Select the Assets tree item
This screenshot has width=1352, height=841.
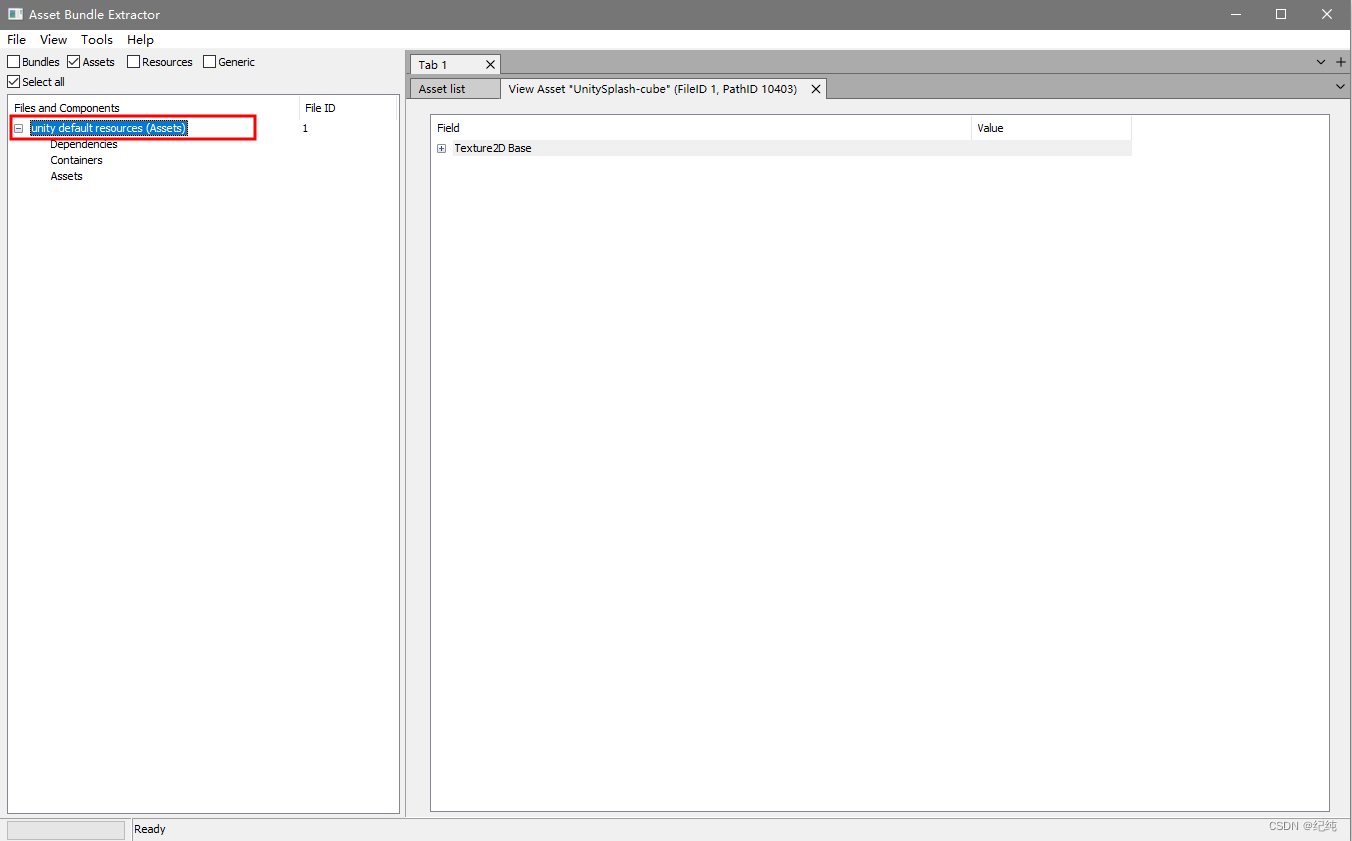pos(66,176)
